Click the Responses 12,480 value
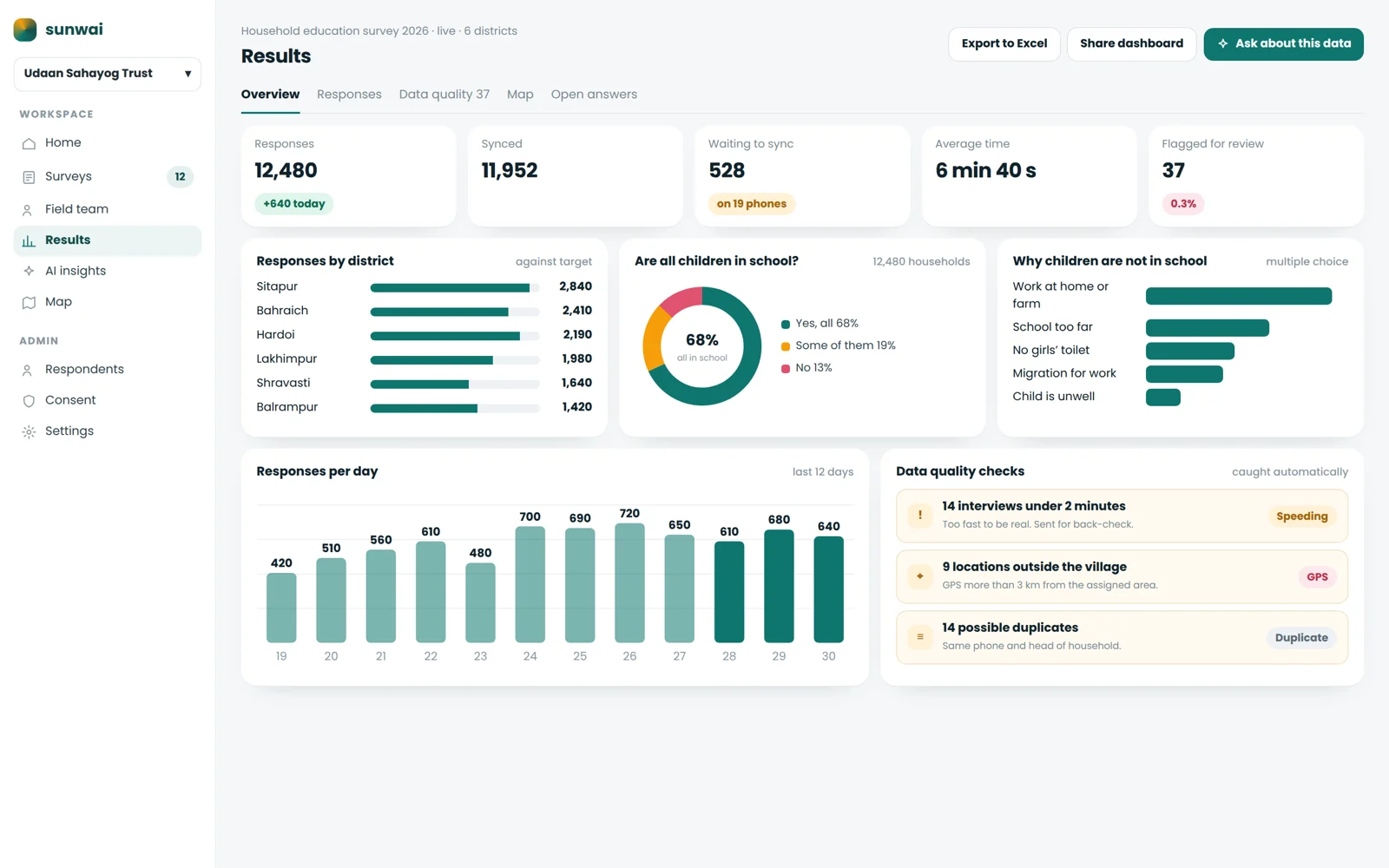 tap(286, 171)
